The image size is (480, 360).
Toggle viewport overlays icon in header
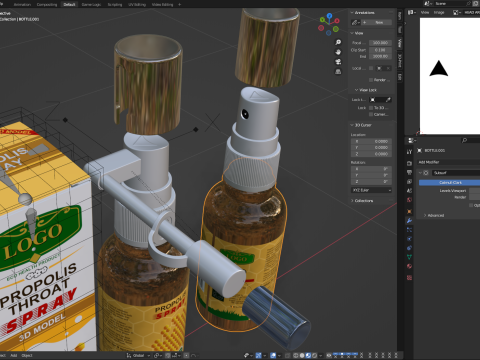point(273,355)
